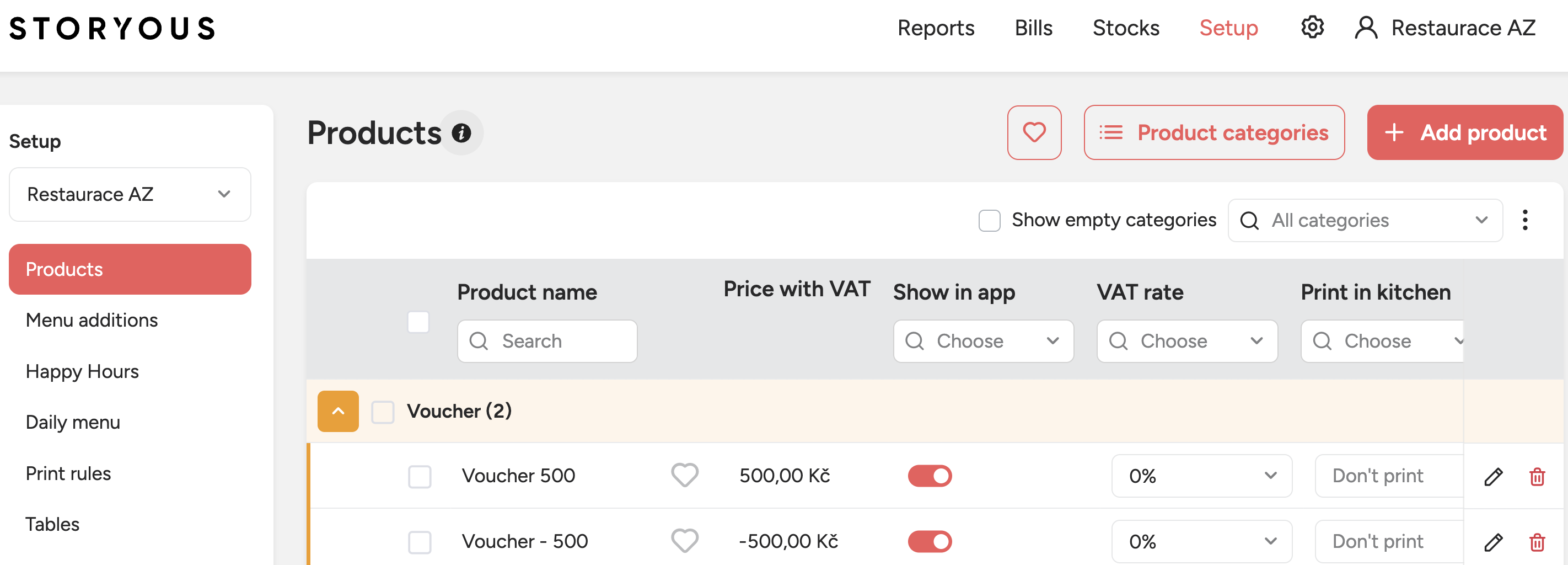Check the Voucher category checkbox

click(x=383, y=412)
